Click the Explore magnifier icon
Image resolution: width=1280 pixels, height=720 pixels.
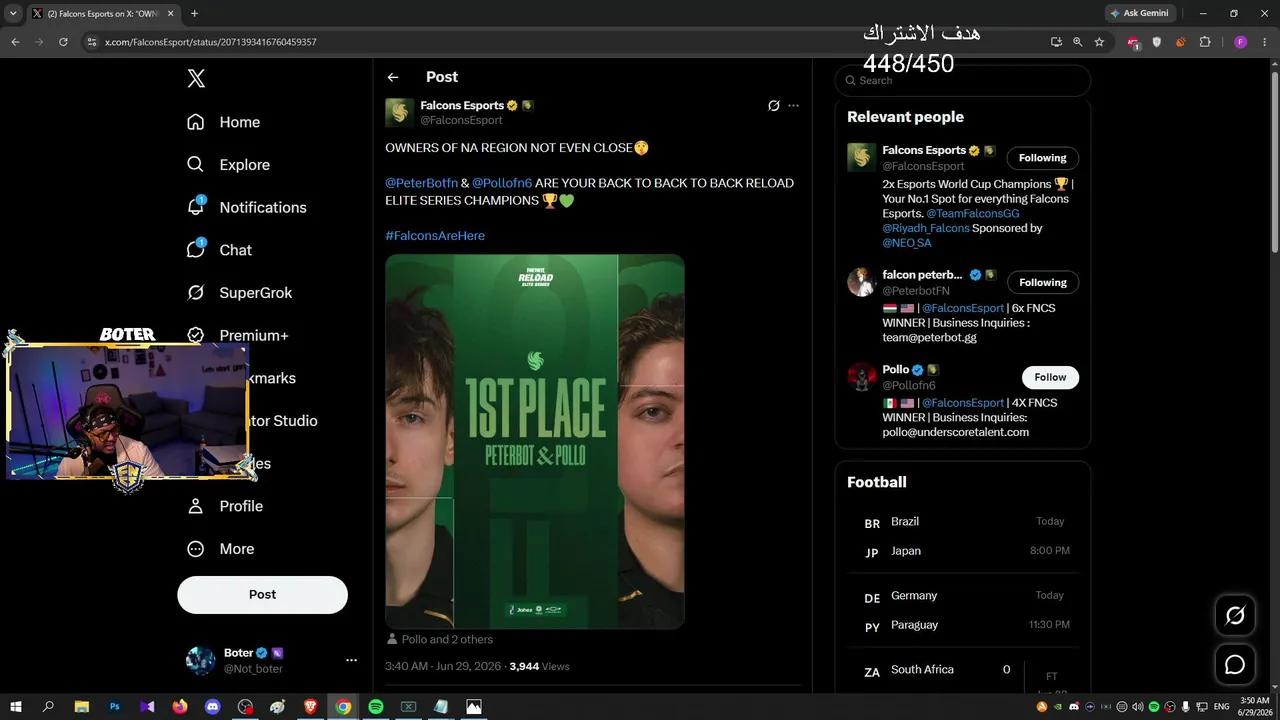[x=196, y=165]
